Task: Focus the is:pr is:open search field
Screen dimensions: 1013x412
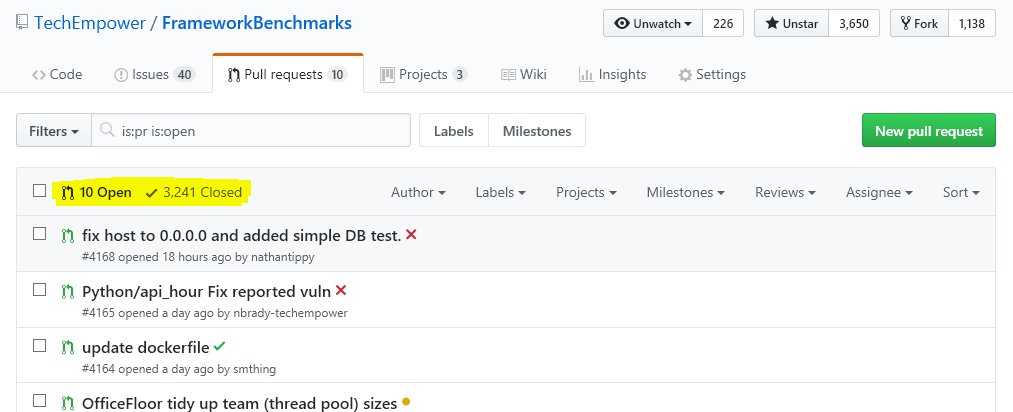Action: [251, 130]
